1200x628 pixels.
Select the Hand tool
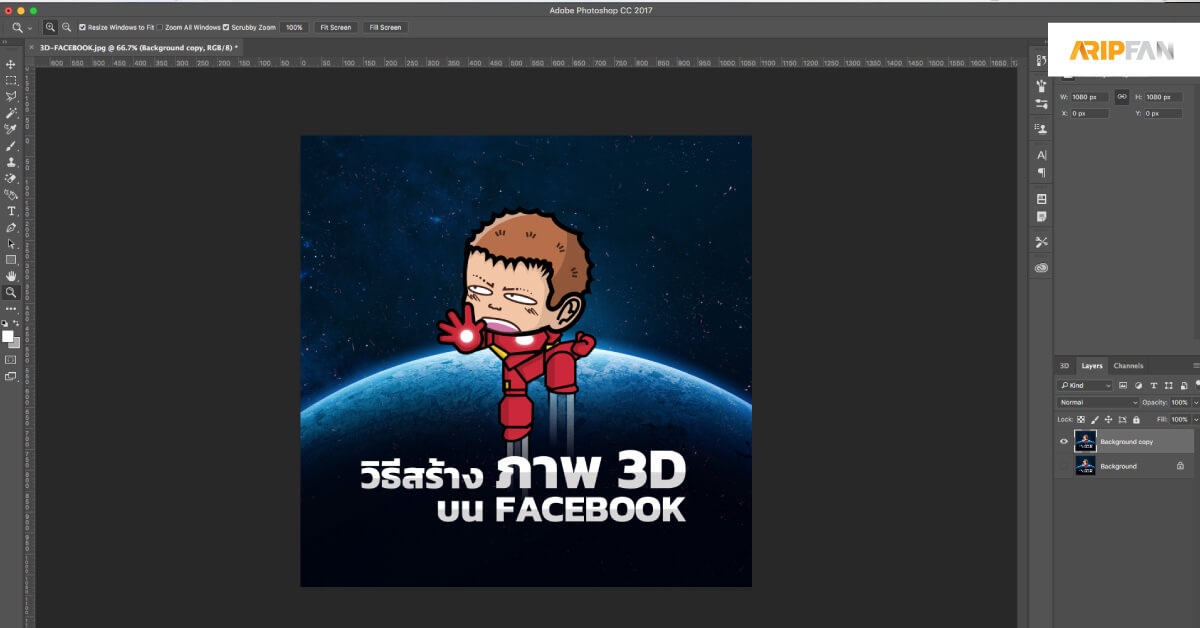11,276
